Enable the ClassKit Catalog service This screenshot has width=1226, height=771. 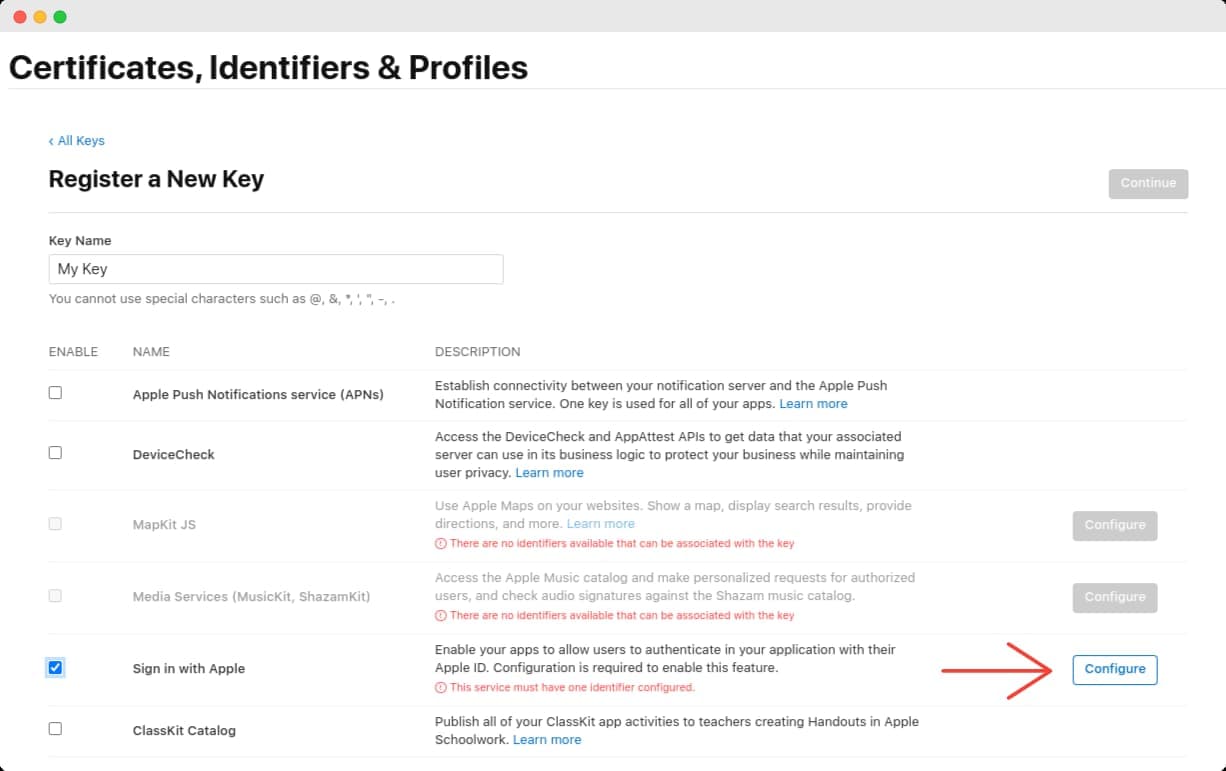(55, 730)
